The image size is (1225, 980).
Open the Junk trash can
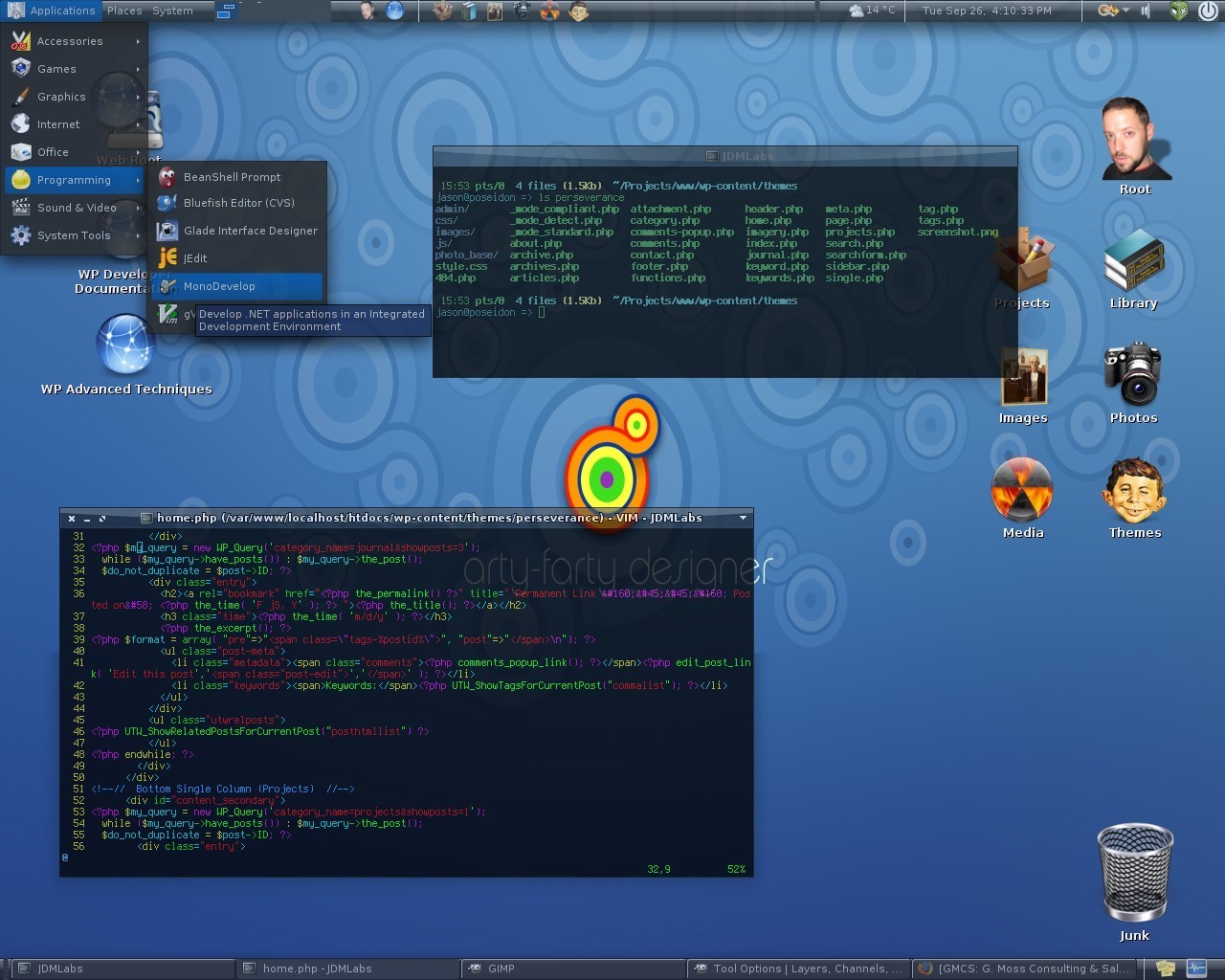click(1135, 882)
